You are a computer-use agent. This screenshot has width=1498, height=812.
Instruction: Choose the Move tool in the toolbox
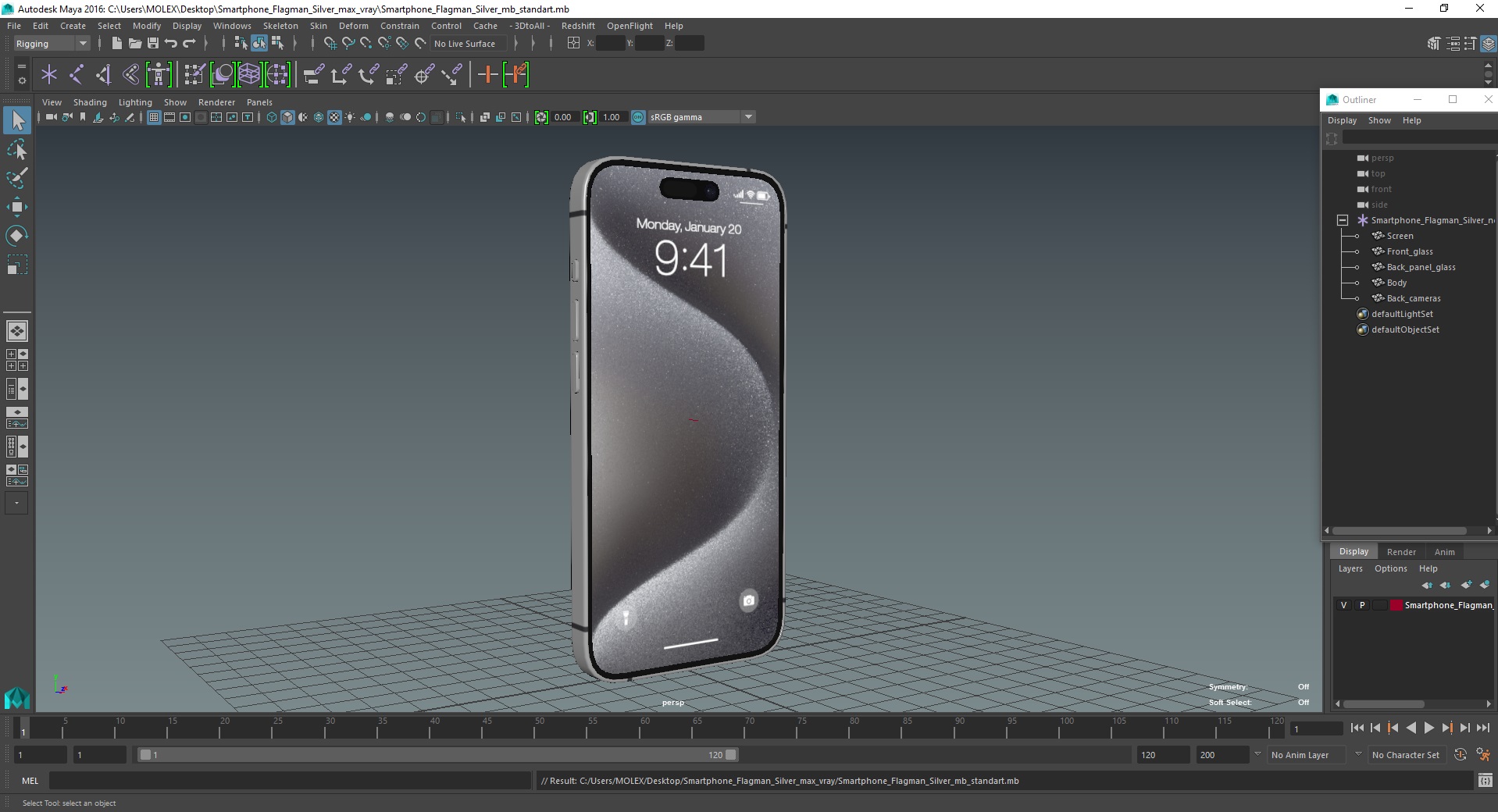(16, 207)
